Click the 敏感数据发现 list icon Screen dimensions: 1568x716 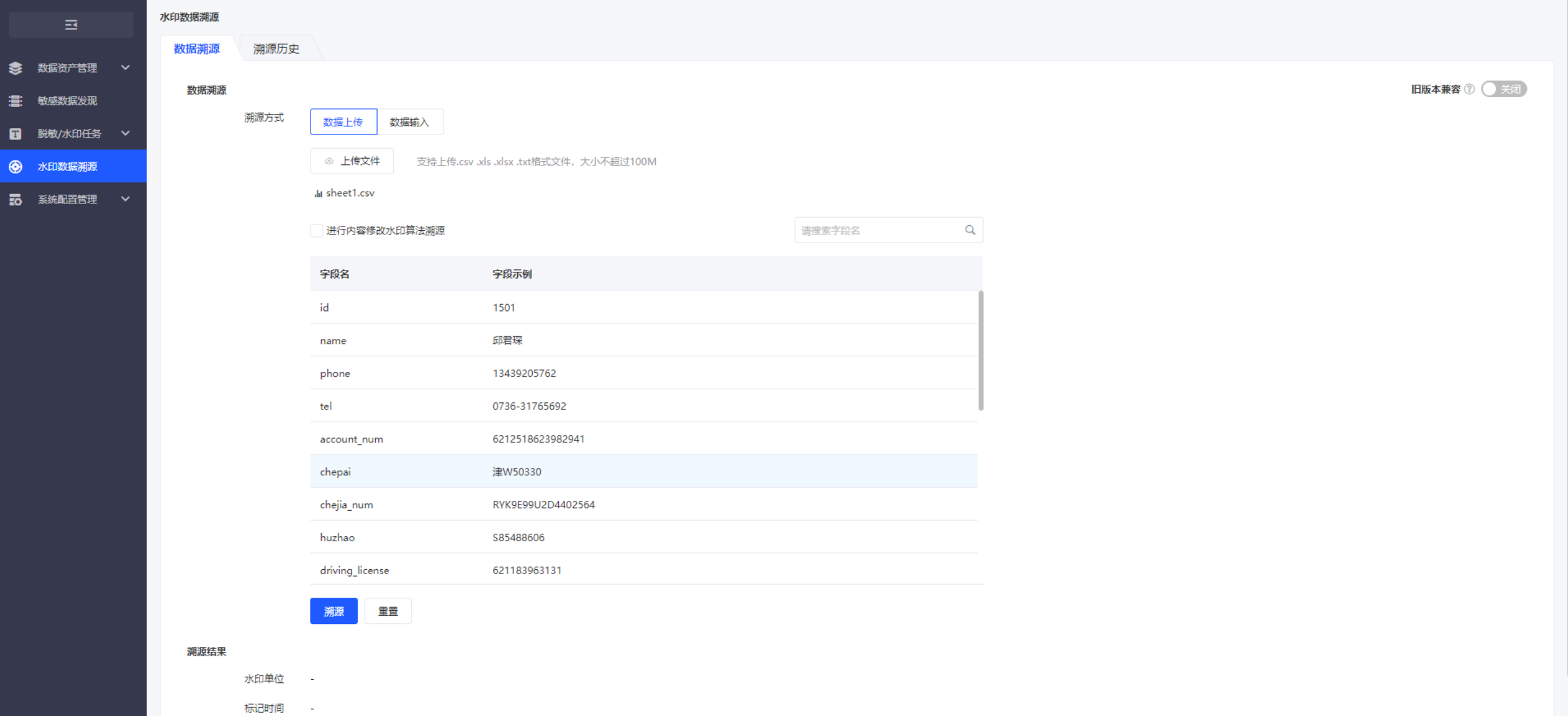(x=16, y=101)
